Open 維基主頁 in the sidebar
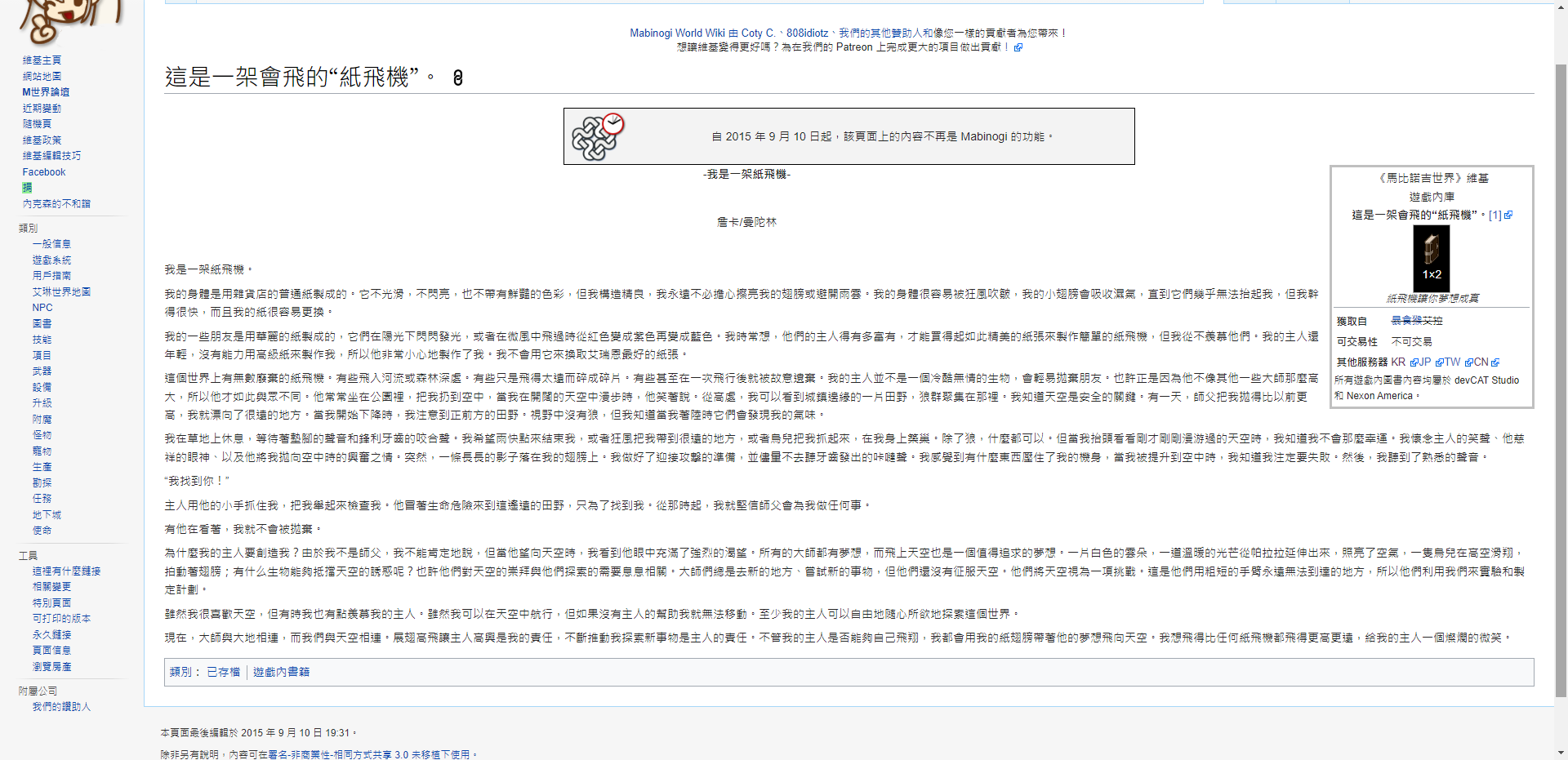Viewport: 1568px width, 760px height. 42,60
